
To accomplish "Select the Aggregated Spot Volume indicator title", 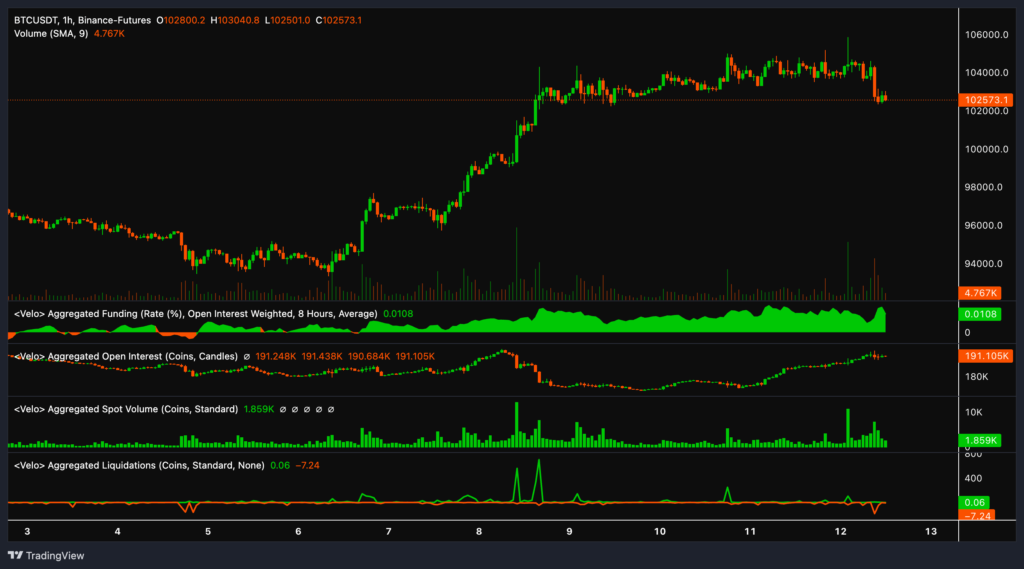I will click(x=125, y=409).
